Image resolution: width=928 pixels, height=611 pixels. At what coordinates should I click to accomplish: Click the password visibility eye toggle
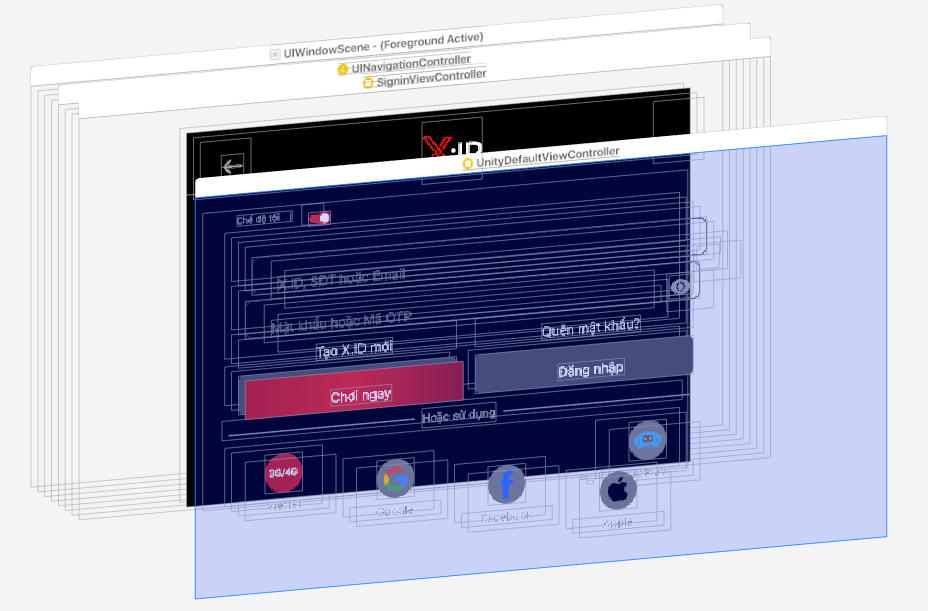(681, 285)
